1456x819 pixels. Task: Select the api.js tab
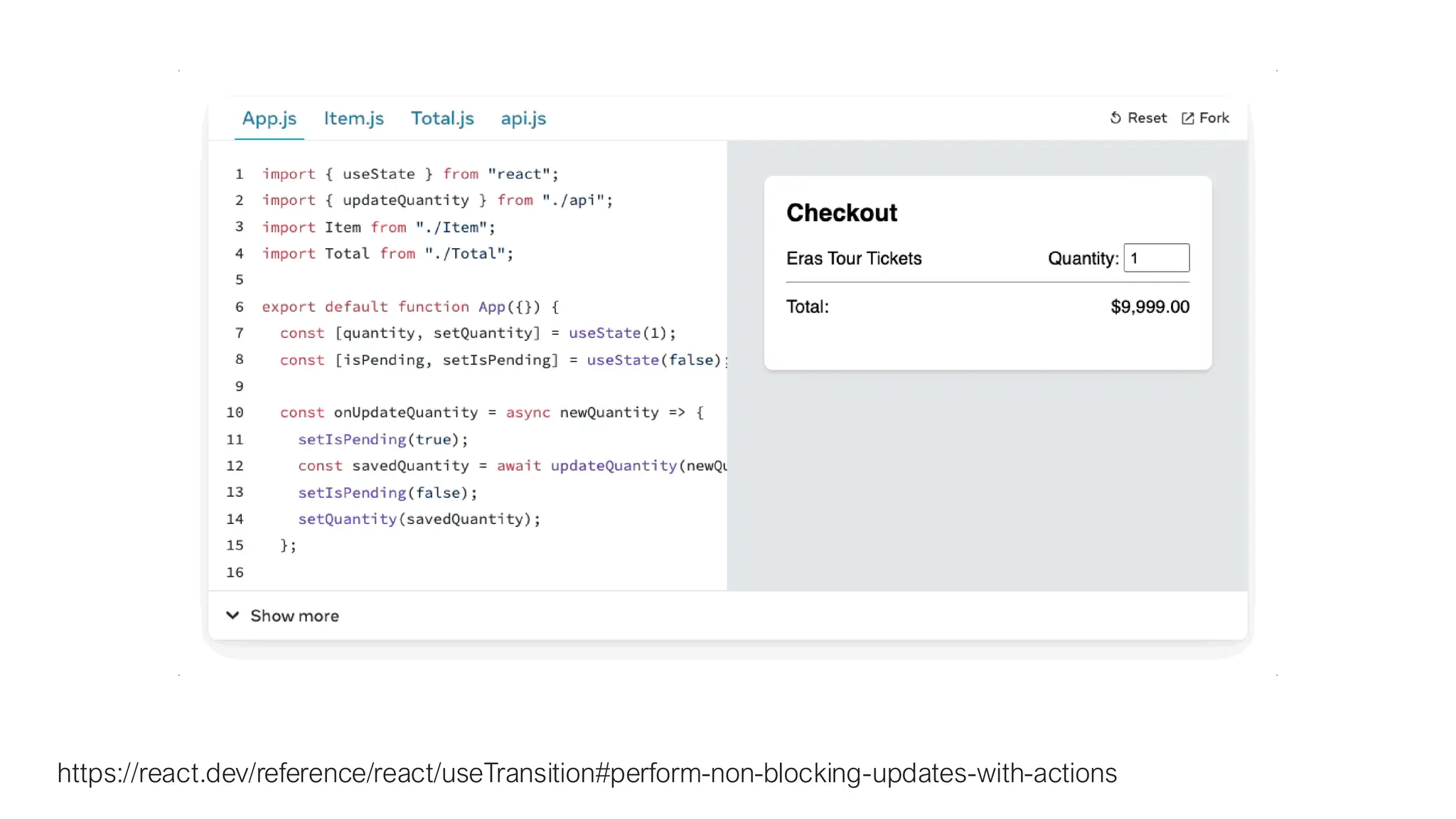tap(523, 118)
